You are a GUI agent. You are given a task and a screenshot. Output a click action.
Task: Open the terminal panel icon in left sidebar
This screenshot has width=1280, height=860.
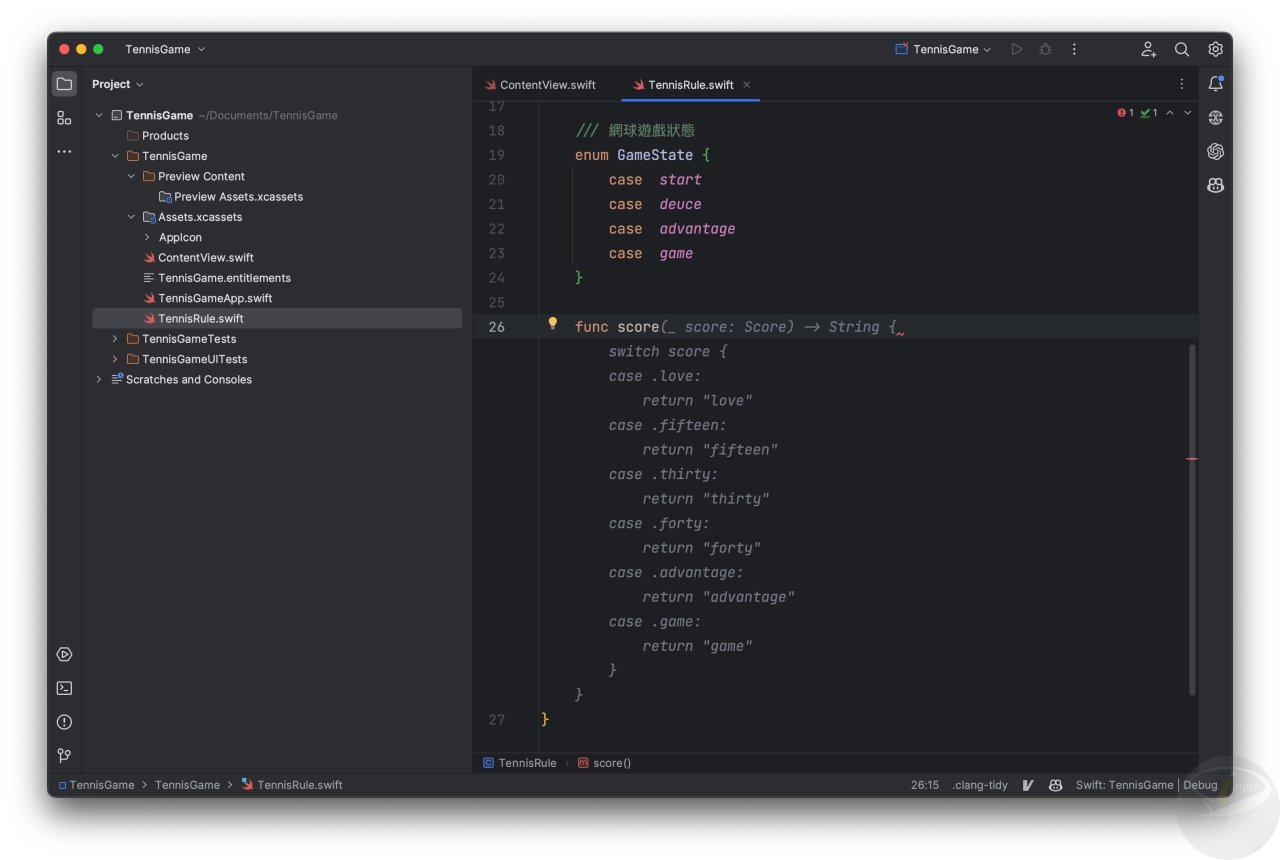tap(64, 688)
